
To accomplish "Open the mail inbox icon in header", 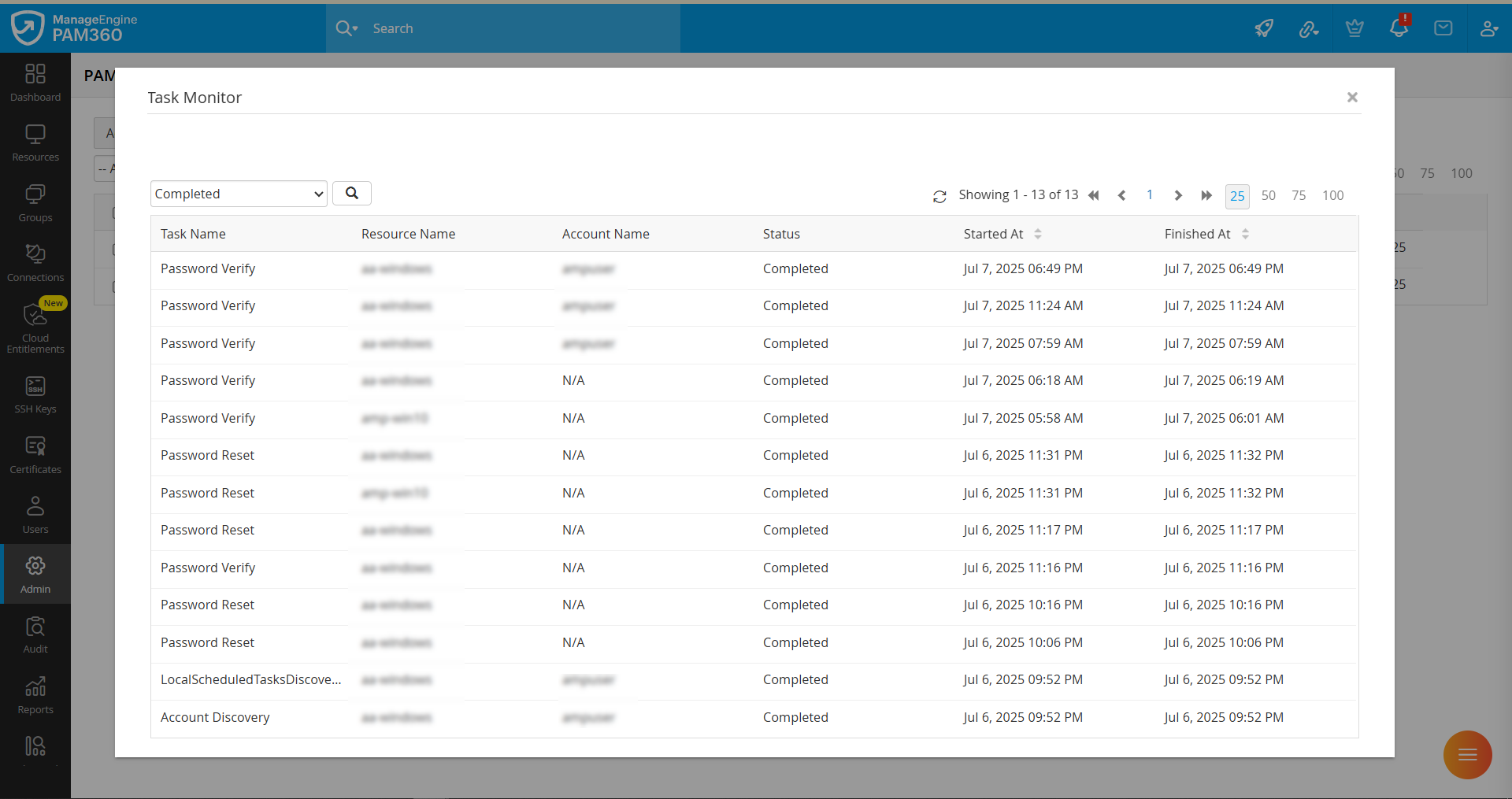I will pyautogui.click(x=1443, y=28).
